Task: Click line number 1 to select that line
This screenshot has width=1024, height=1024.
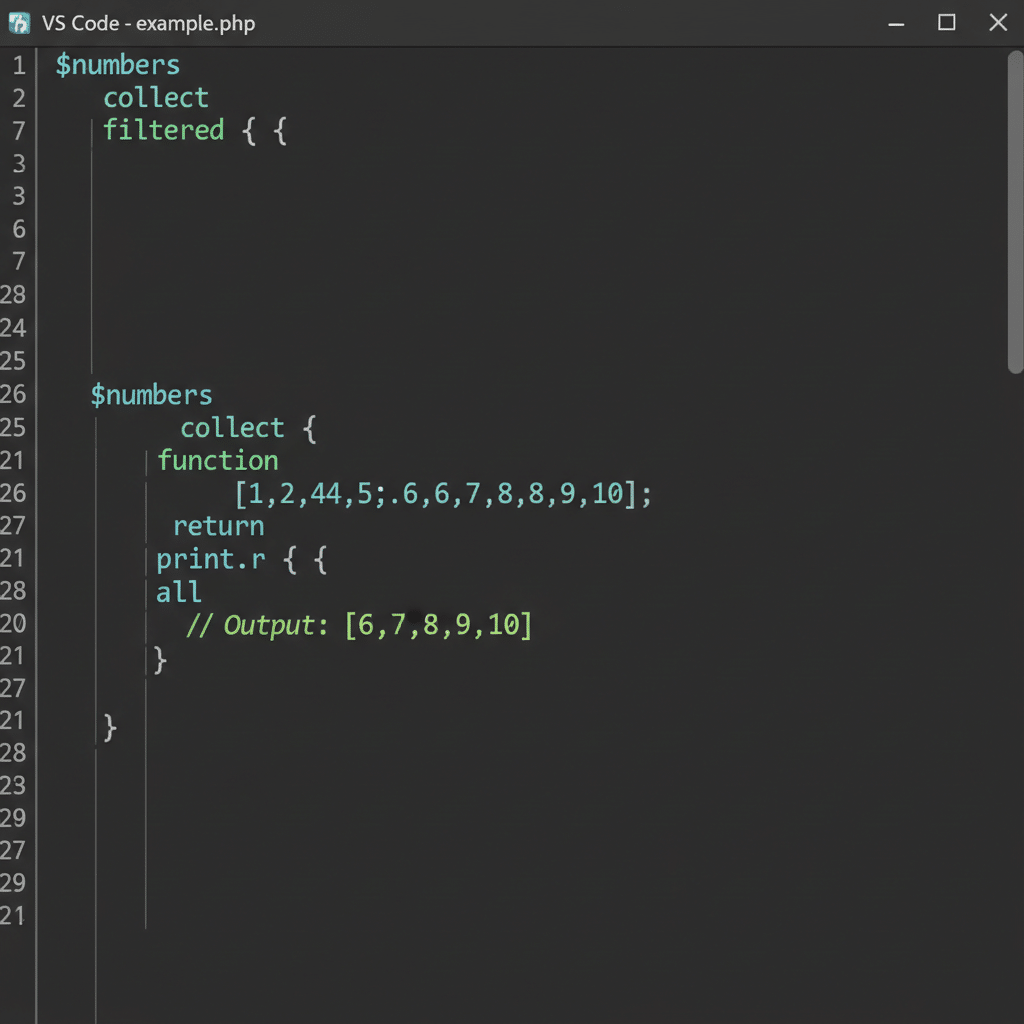Action: [x=18, y=64]
